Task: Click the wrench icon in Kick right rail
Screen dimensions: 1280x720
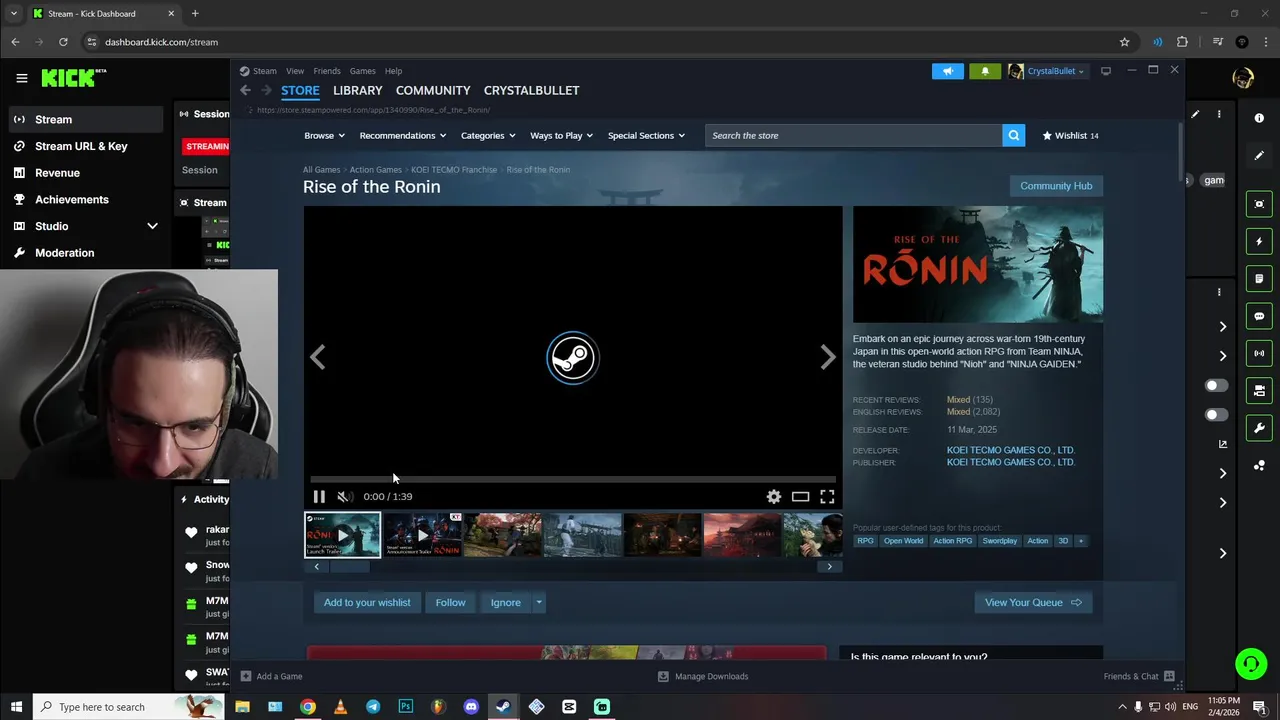Action: coord(1259,428)
